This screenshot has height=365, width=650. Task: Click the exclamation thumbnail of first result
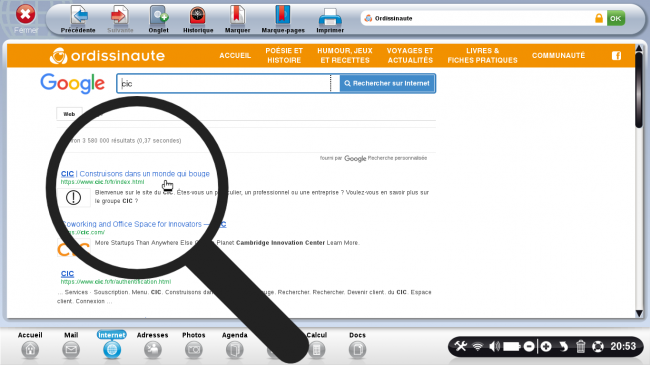[73, 197]
